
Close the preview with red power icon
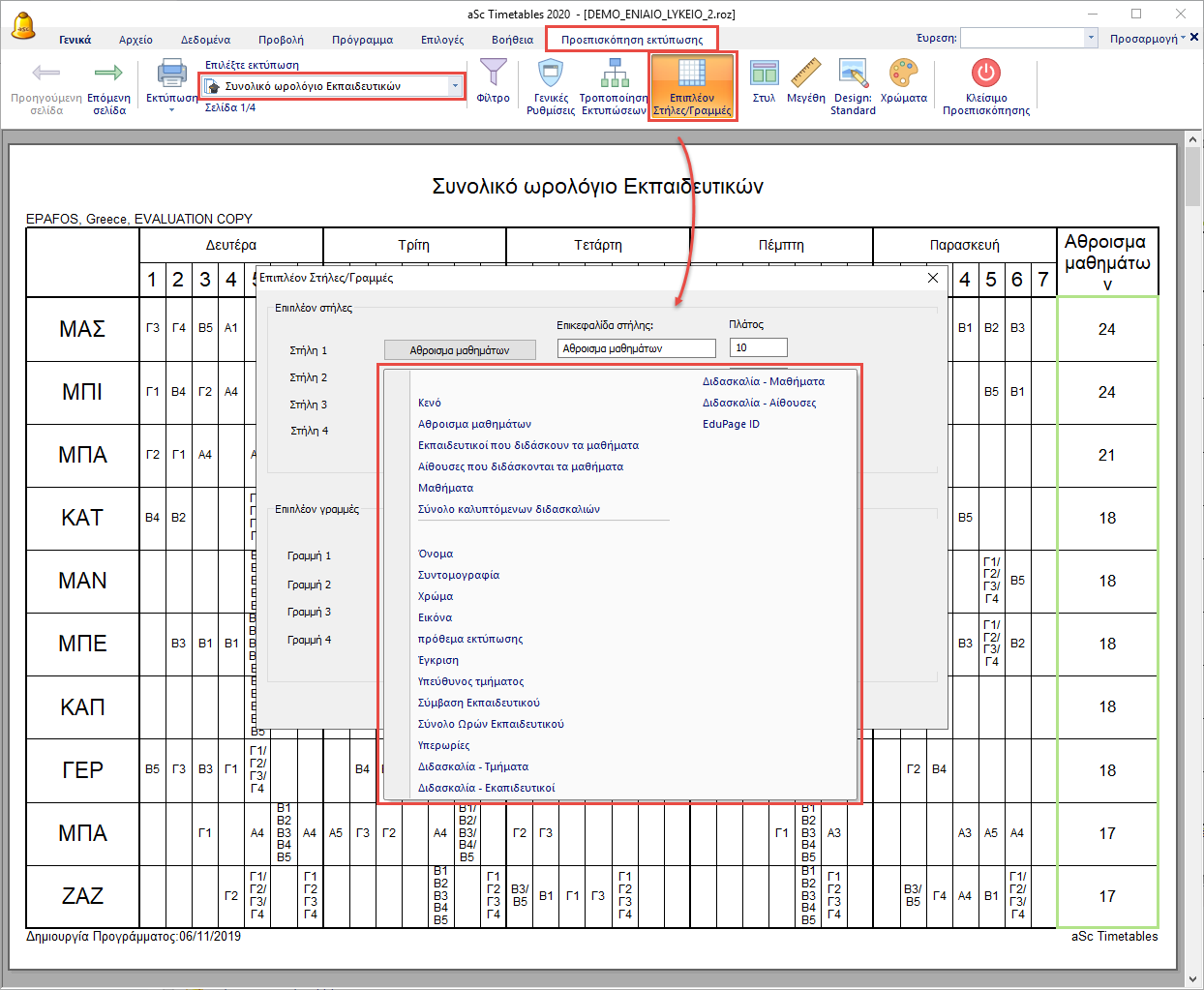(x=985, y=74)
